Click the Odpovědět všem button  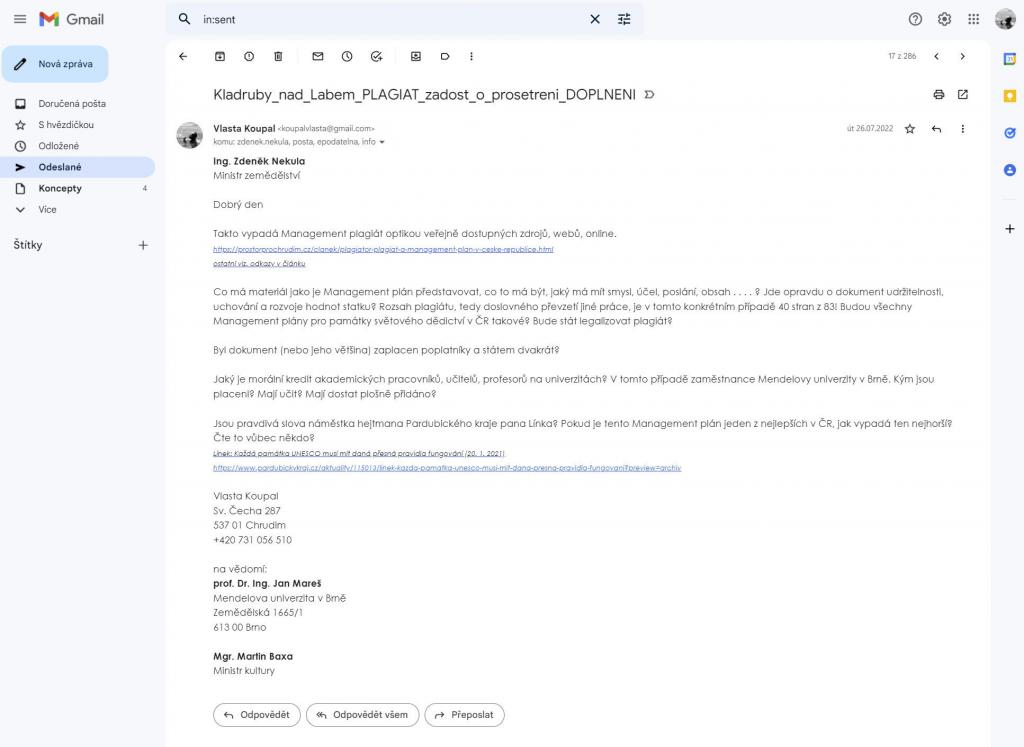point(361,715)
